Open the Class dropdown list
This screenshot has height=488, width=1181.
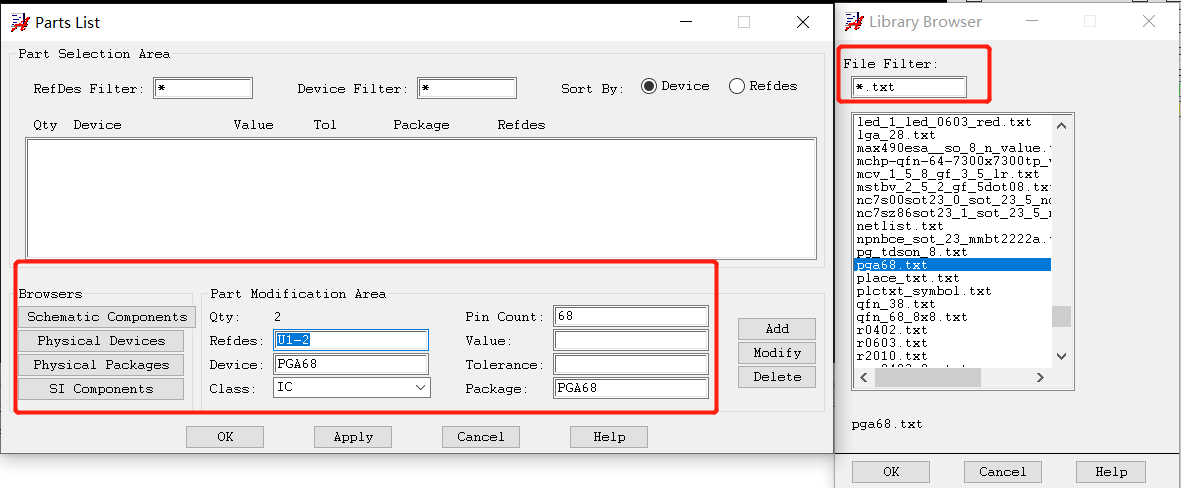420,388
